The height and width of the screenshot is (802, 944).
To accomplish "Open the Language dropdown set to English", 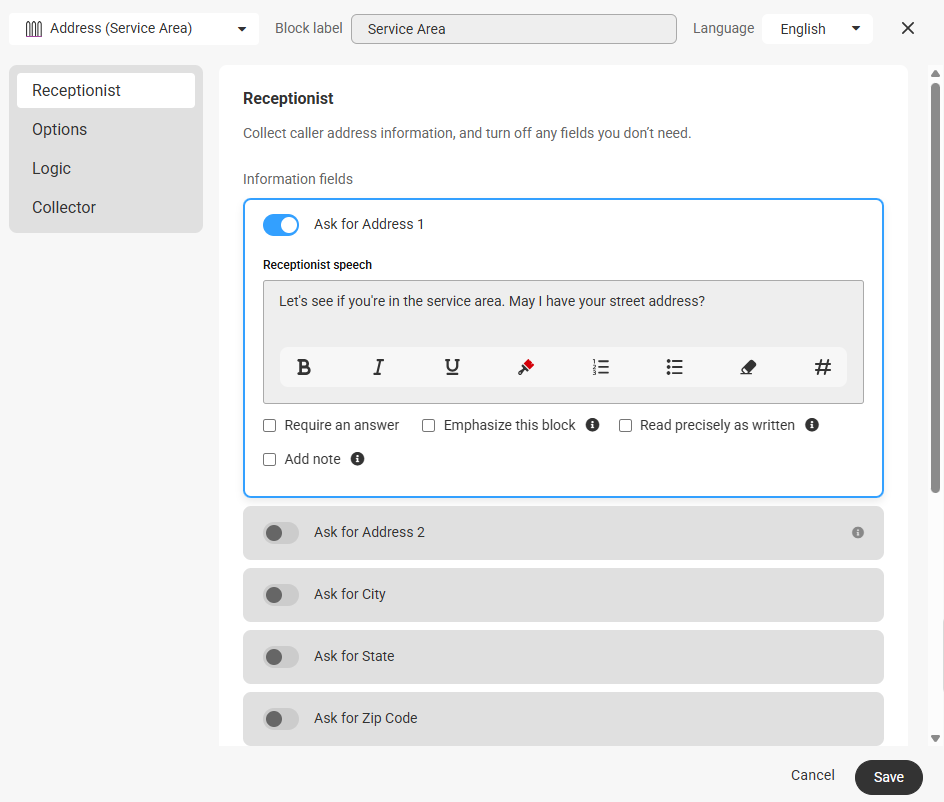I will pyautogui.click(x=817, y=29).
